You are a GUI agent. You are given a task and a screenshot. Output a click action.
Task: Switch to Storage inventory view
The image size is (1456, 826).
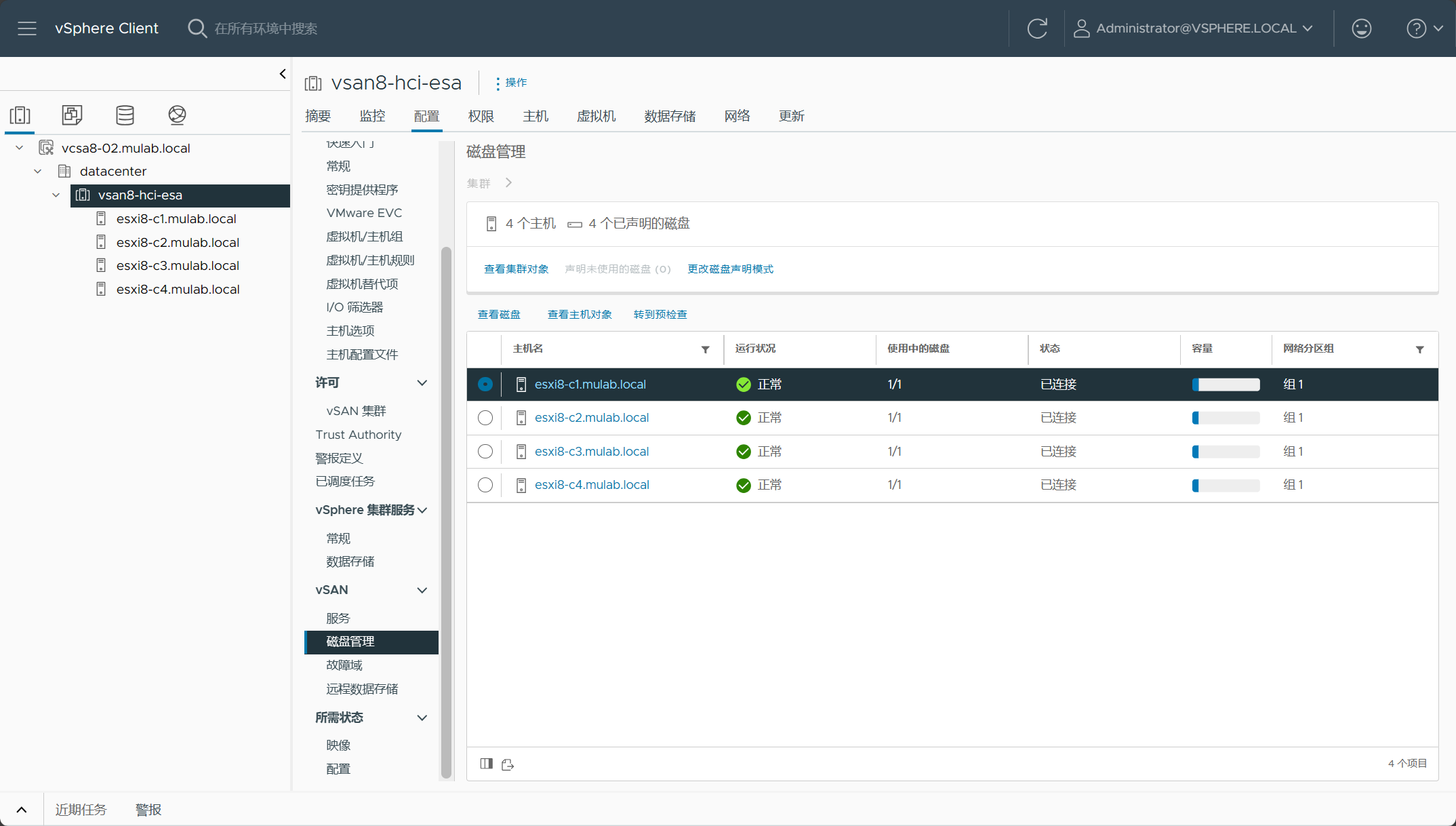pyautogui.click(x=125, y=115)
